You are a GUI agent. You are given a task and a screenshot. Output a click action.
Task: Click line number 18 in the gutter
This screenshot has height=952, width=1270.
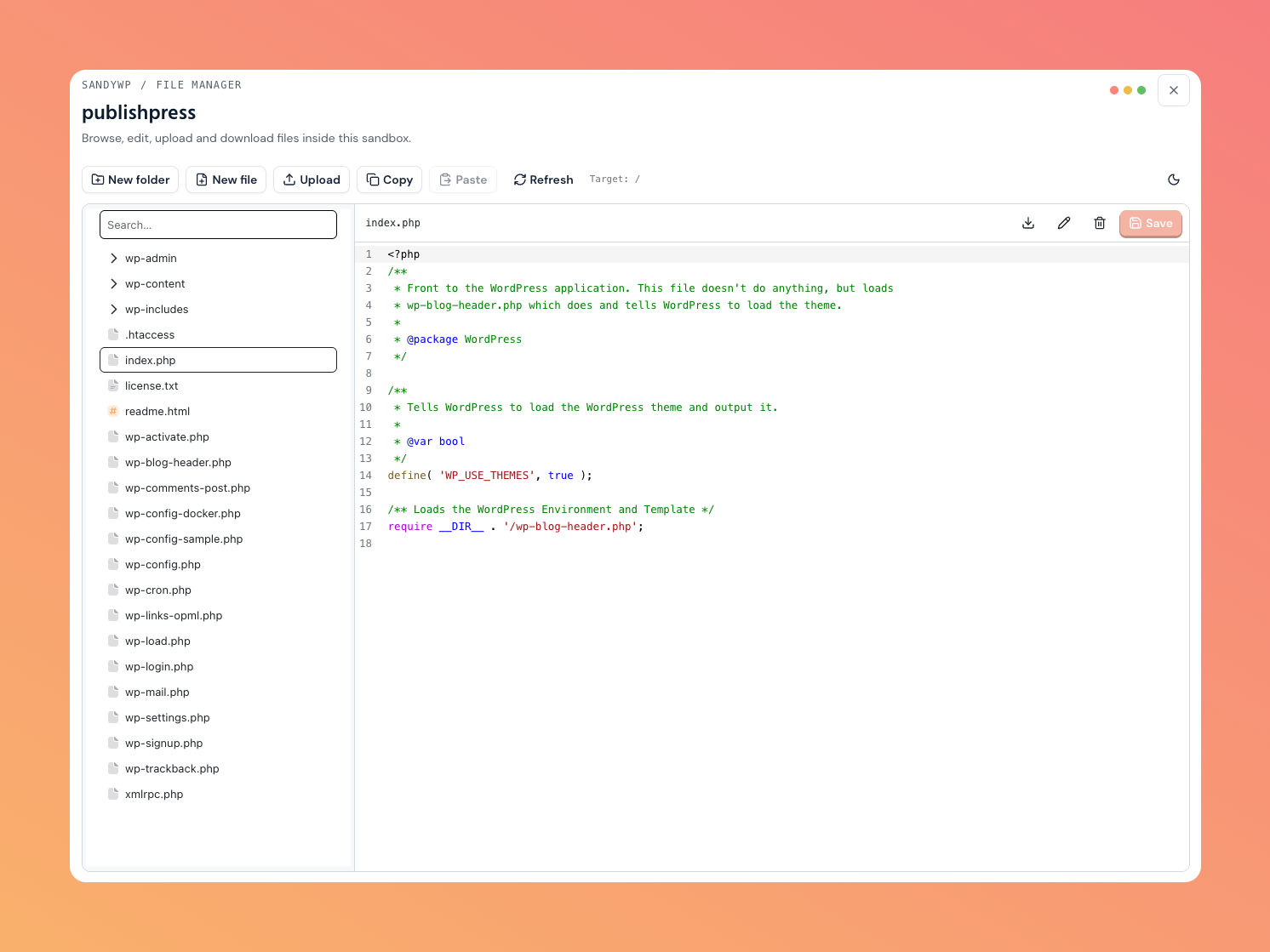tap(365, 544)
